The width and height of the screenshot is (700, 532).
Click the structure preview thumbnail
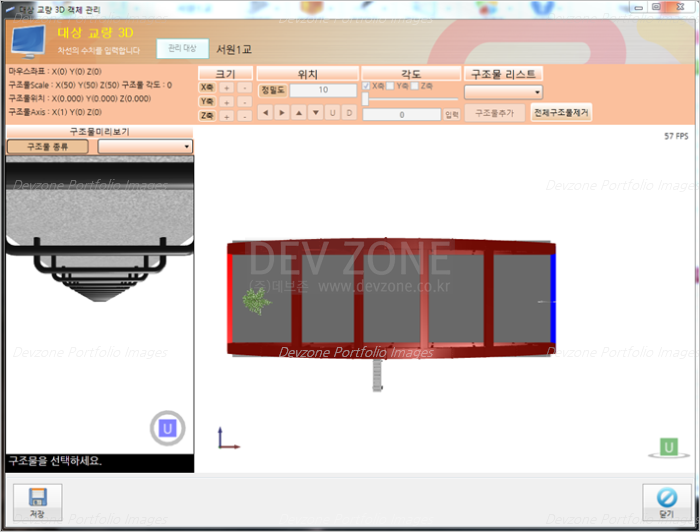pos(100,304)
